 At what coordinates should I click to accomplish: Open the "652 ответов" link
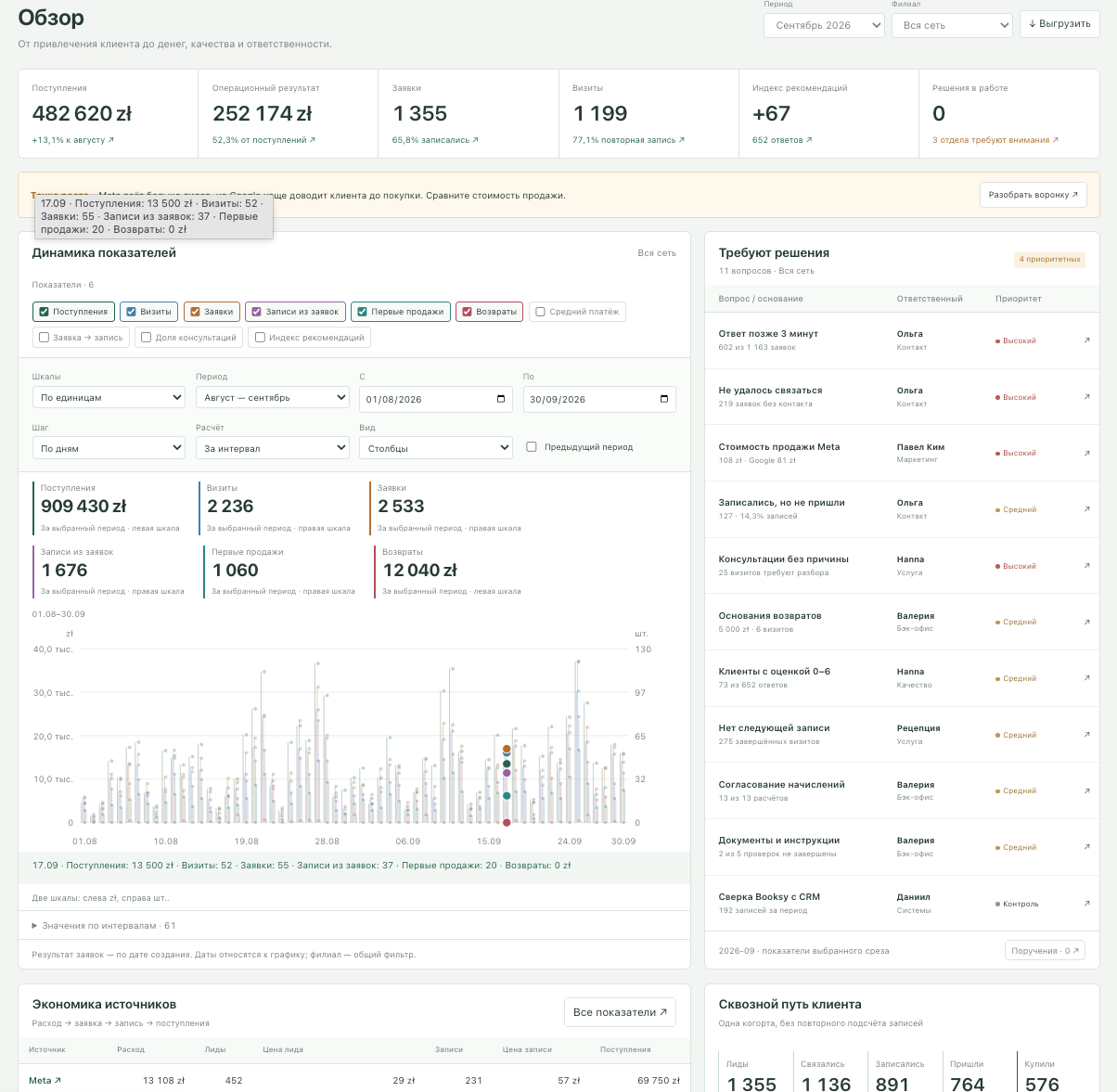pos(782,140)
